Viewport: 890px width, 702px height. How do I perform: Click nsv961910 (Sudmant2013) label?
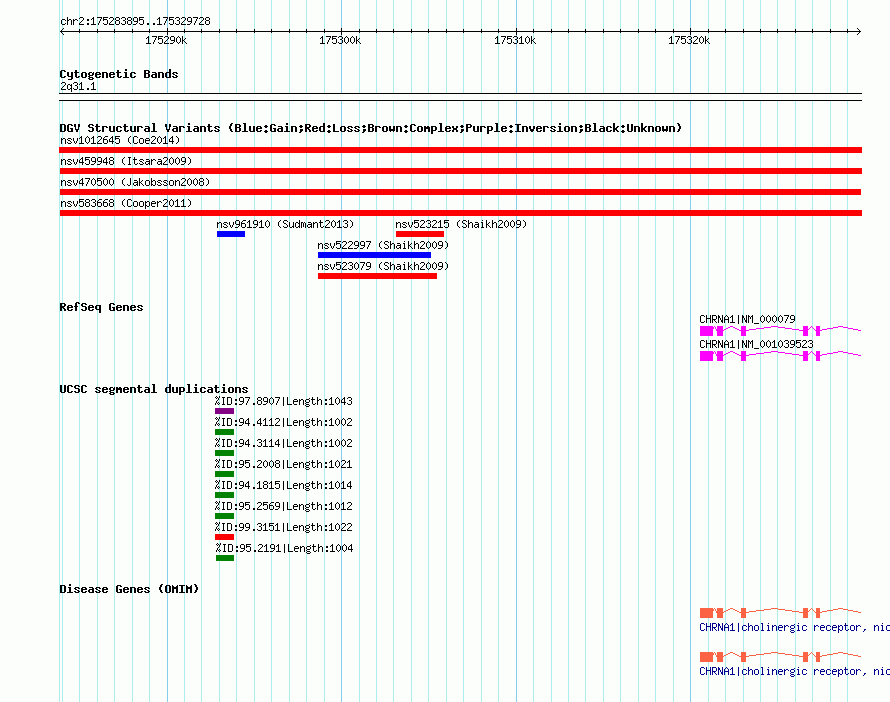coord(285,224)
